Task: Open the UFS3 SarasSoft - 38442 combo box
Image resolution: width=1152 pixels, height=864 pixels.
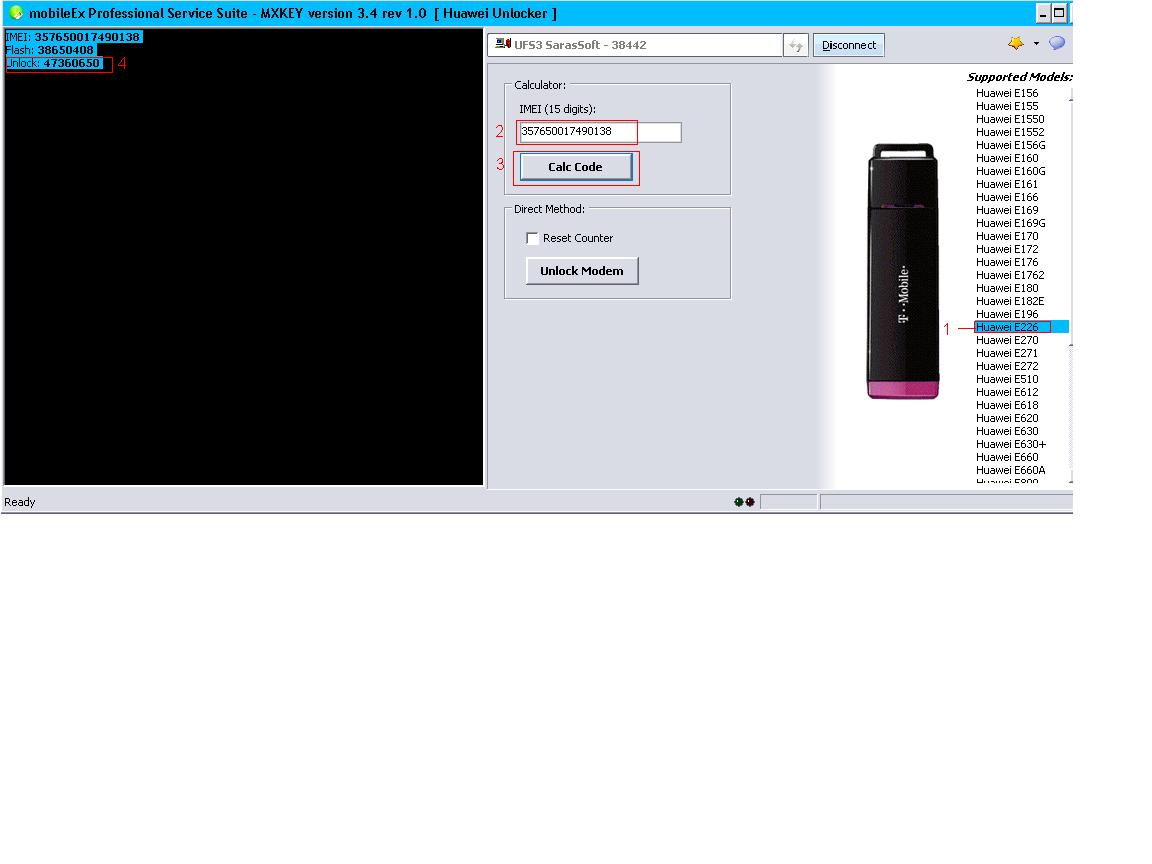Action: coord(635,45)
